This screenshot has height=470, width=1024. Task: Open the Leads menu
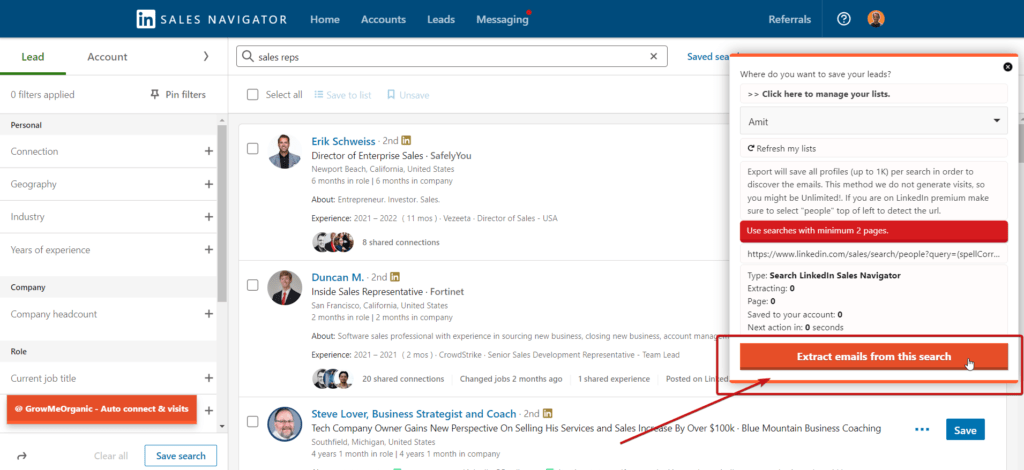441,20
